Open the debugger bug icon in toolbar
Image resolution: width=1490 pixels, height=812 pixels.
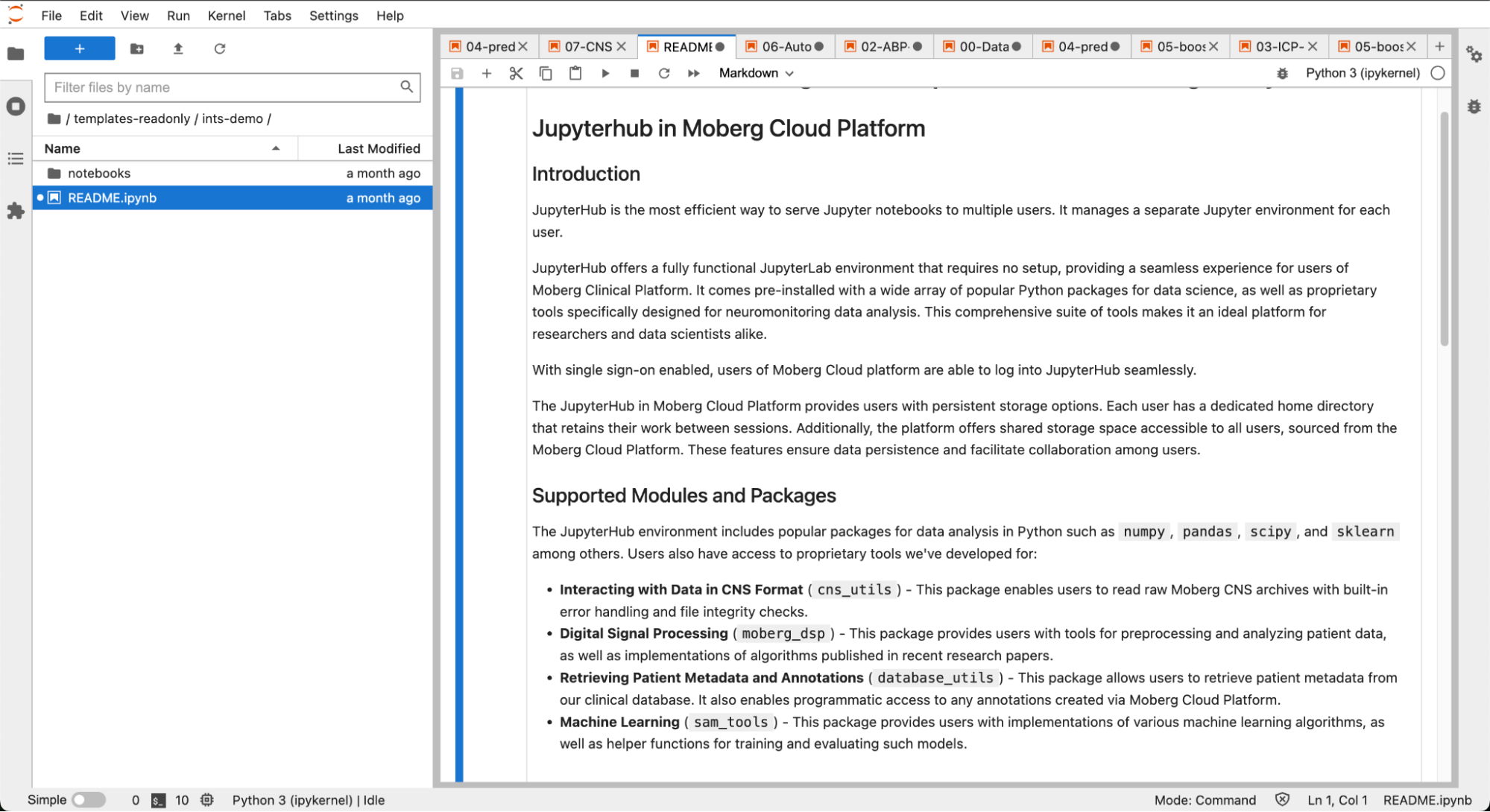point(1282,73)
